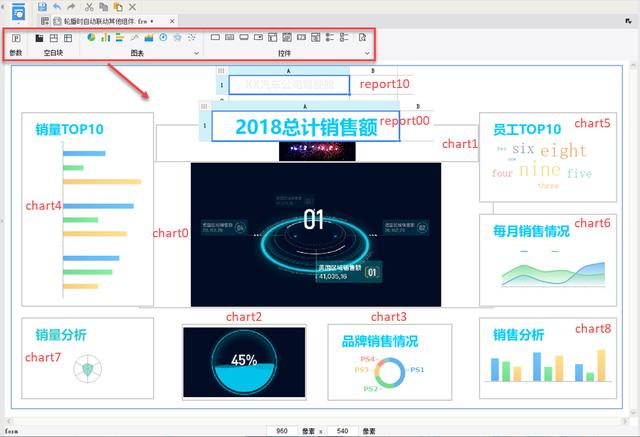
Task: Insert a pie chart
Action: tap(91, 38)
